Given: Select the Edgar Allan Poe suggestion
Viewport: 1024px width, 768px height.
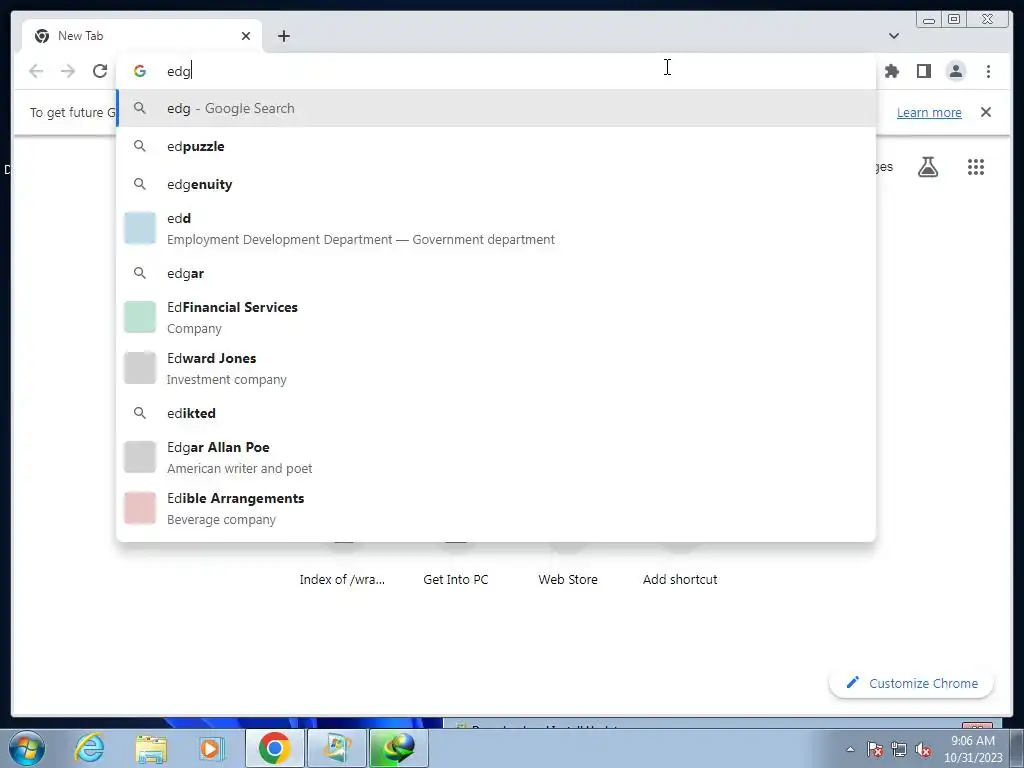Looking at the screenshot, I should (496, 457).
